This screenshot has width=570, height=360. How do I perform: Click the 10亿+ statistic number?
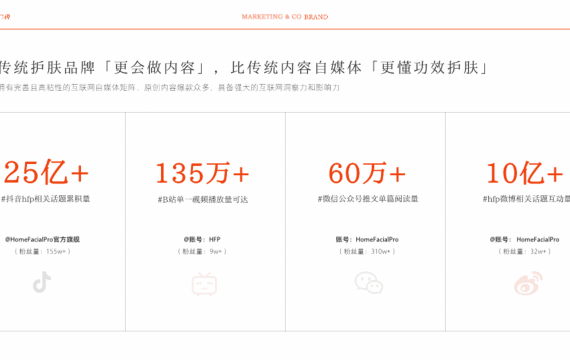pos(525,173)
